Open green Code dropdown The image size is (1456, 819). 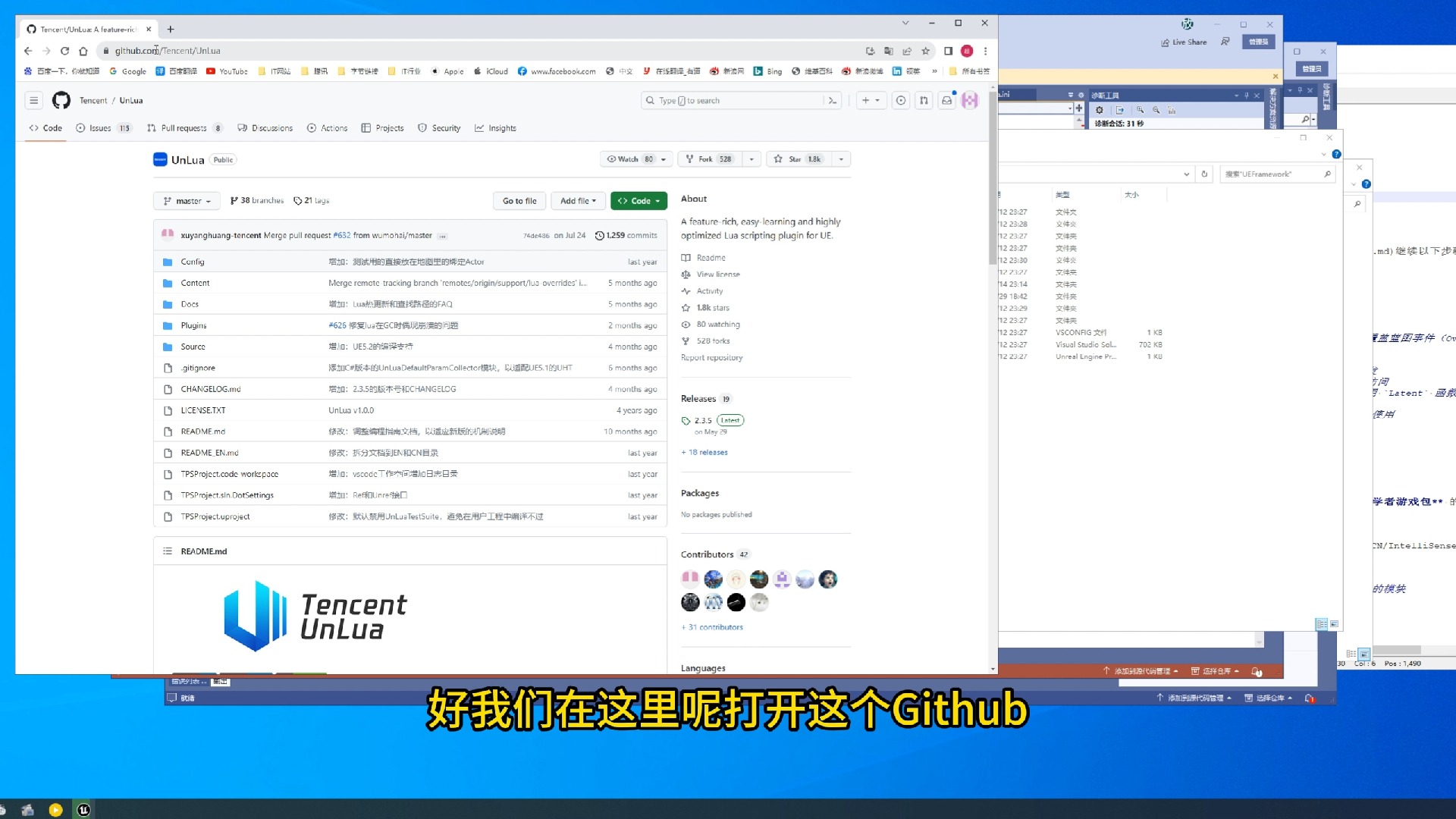coord(639,201)
